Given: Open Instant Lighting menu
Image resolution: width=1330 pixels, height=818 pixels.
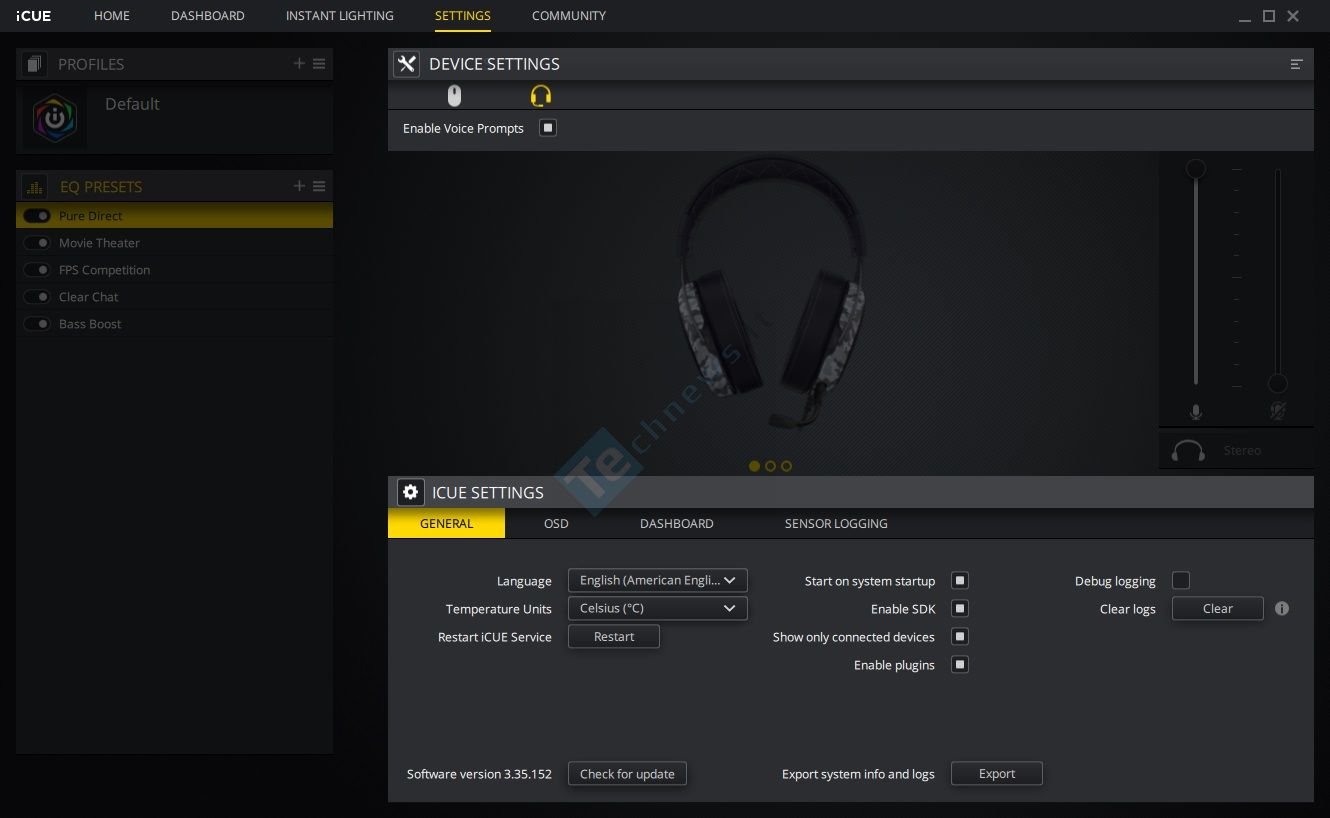Looking at the screenshot, I should coord(340,16).
